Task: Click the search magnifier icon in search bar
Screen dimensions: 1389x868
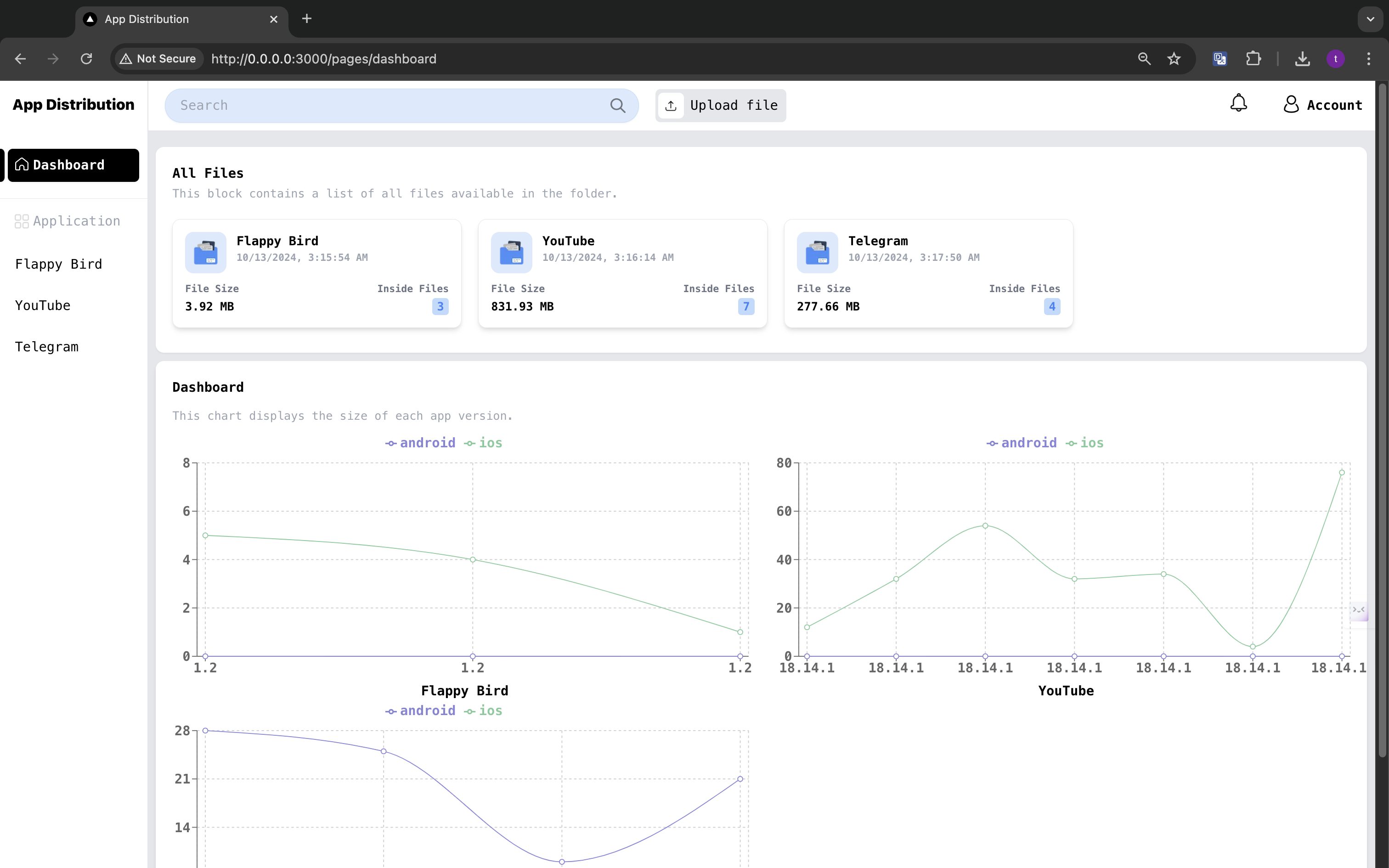Action: (x=618, y=106)
